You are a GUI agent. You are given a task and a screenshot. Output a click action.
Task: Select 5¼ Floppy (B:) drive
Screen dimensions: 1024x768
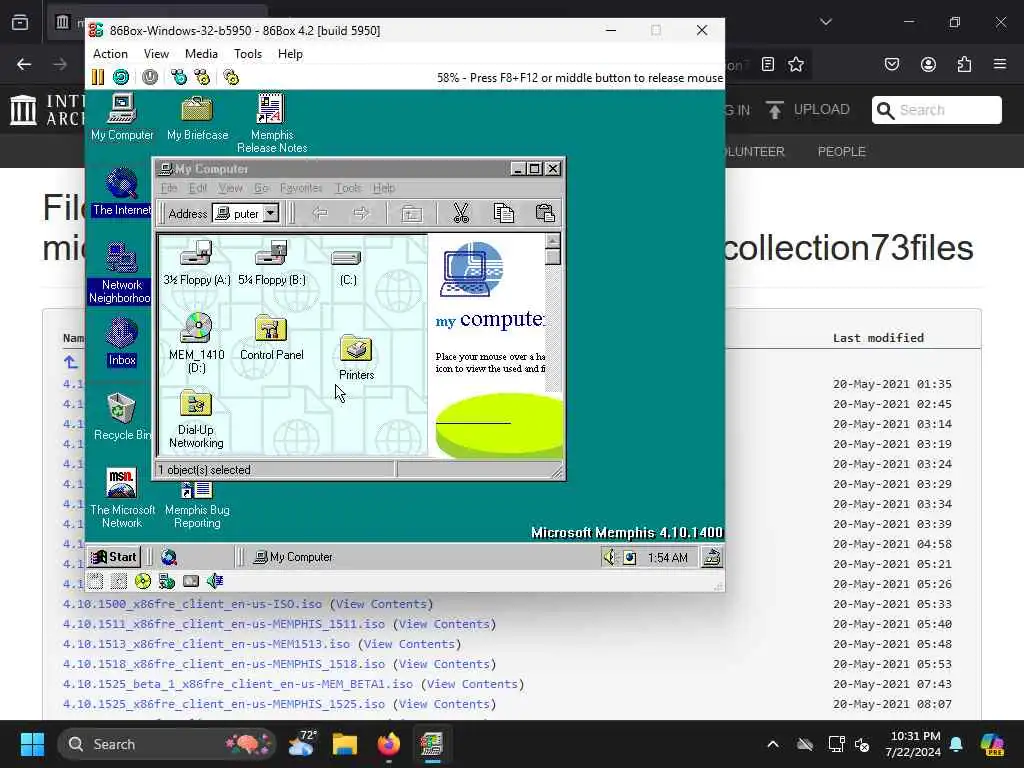pyautogui.click(x=272, y=263)
